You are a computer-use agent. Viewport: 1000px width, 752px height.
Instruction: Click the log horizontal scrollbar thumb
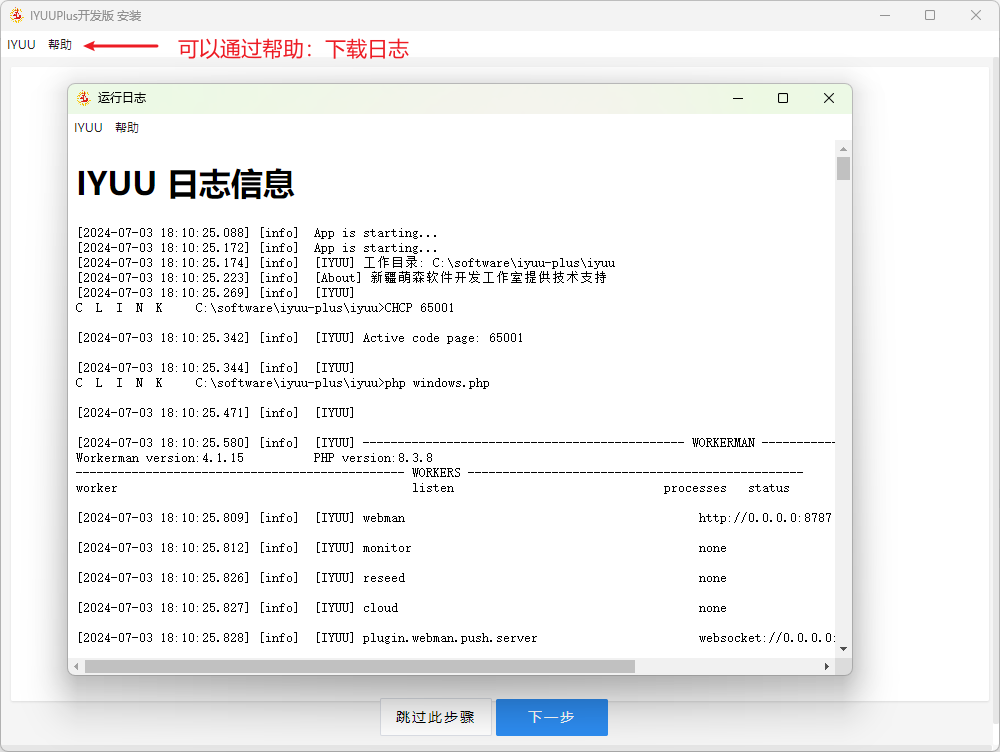pyautogui.click(x=360, y=667)
